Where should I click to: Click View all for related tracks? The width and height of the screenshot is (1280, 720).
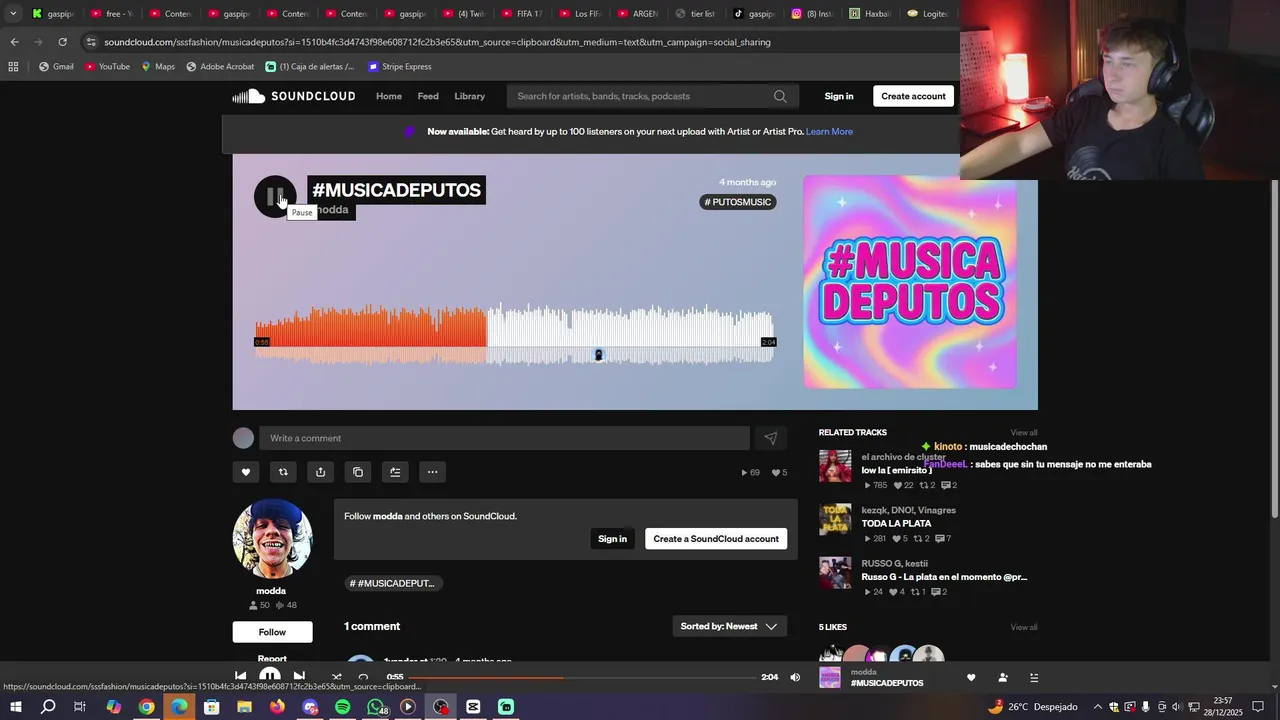click(x=1024, y=433)
